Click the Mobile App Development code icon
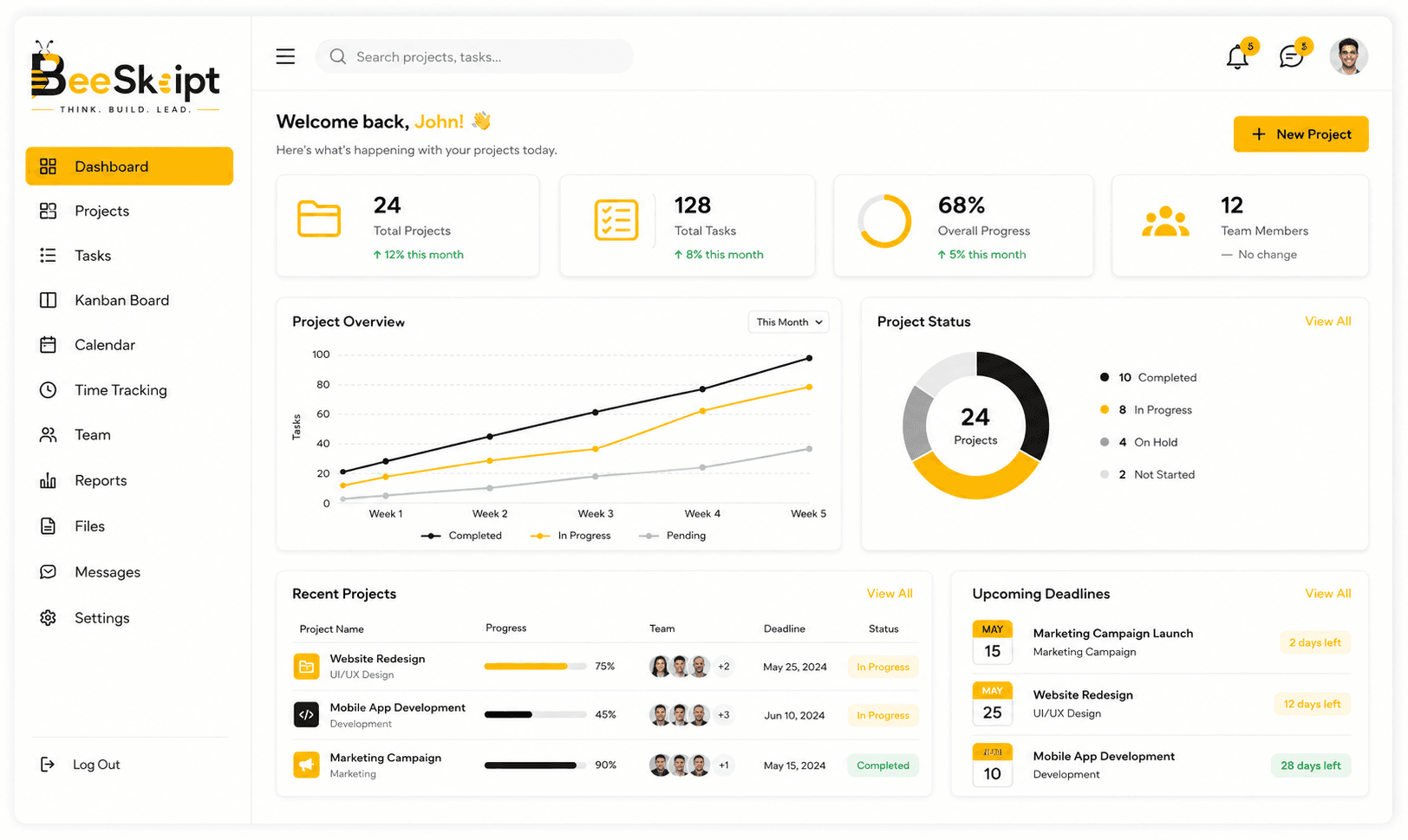This screenshot has width=1408, height=840. click(306, 715)
